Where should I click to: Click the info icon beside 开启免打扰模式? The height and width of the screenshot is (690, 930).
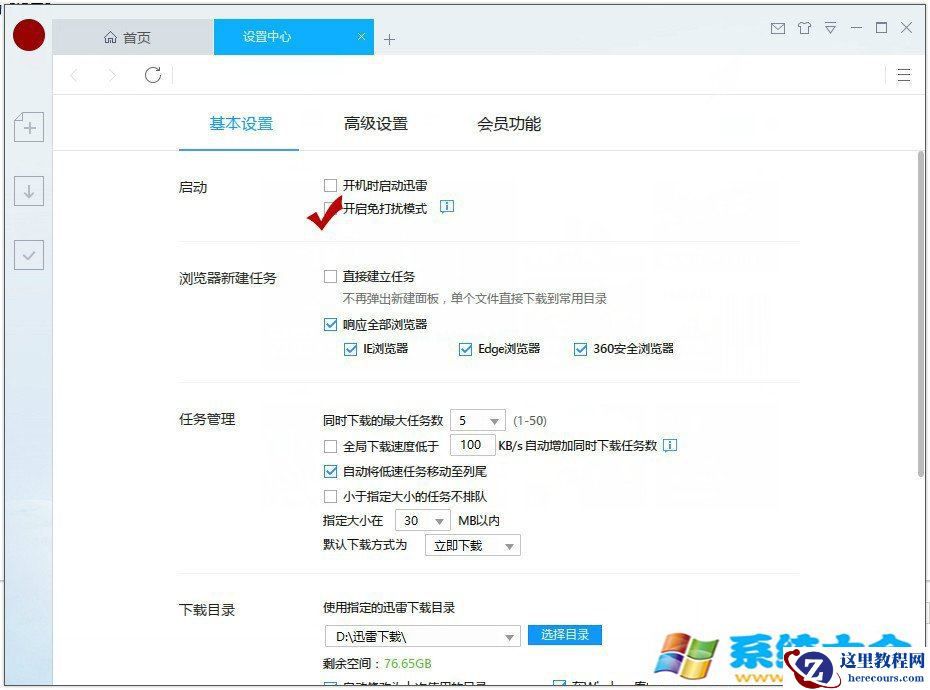pos(447,206)
